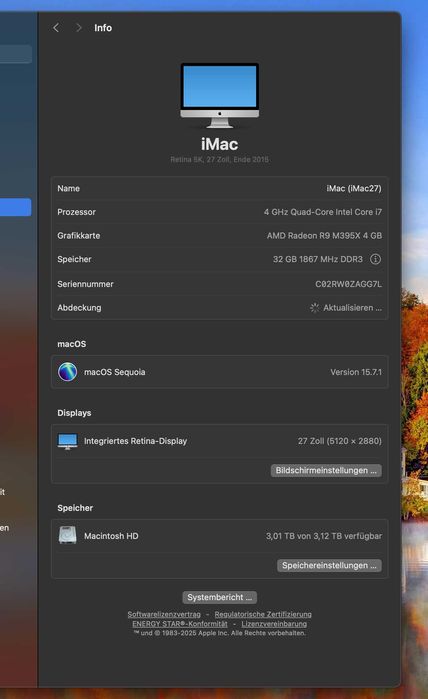Image resolution: width=428 pixels, height=699 pixels.
Task: Open Bildschirmeinstellungen button
Action: click(326, 470)
